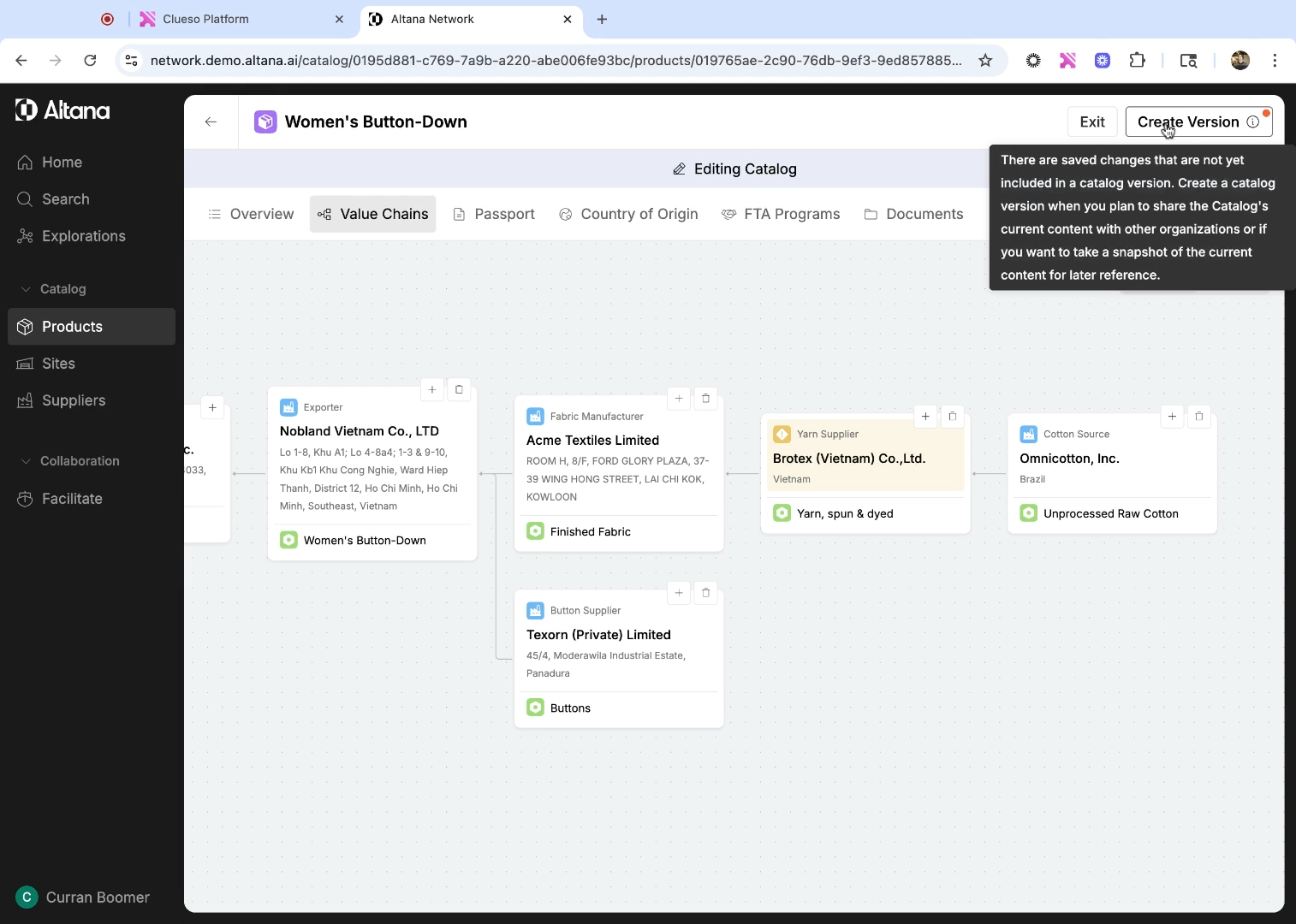Switch to the Clueso Platform browser tab
Image resolution: width=1296 pixels, height=924 pixels.
(205, 19)
